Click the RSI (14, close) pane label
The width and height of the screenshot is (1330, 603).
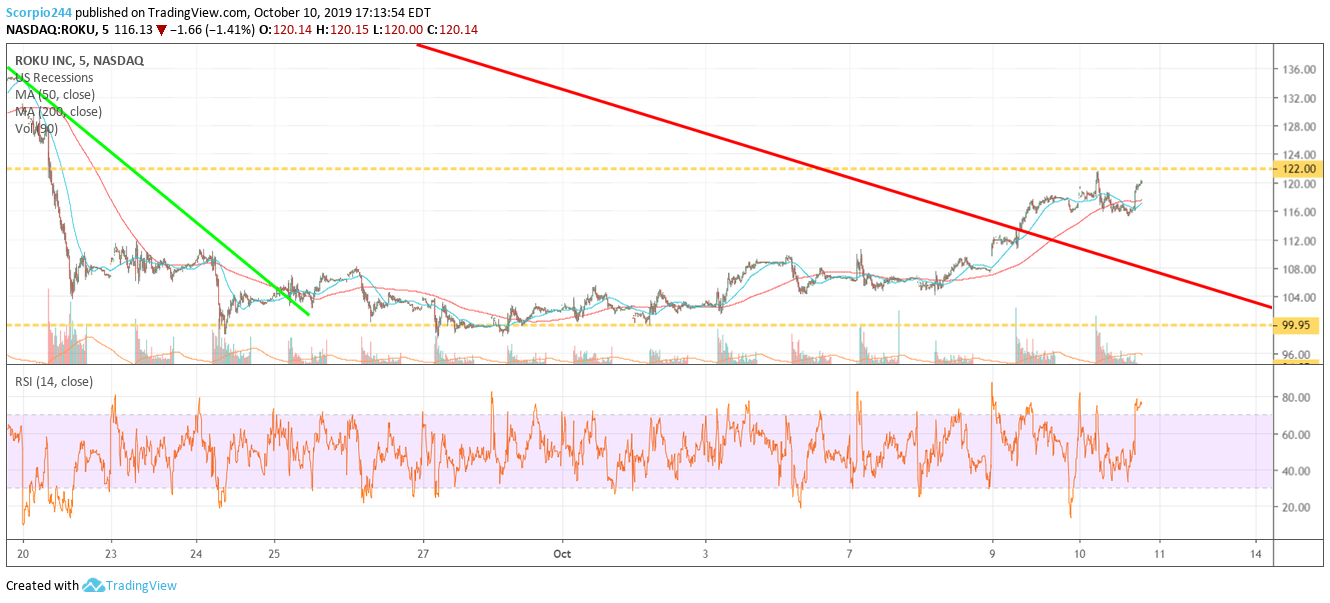[53, 382]
